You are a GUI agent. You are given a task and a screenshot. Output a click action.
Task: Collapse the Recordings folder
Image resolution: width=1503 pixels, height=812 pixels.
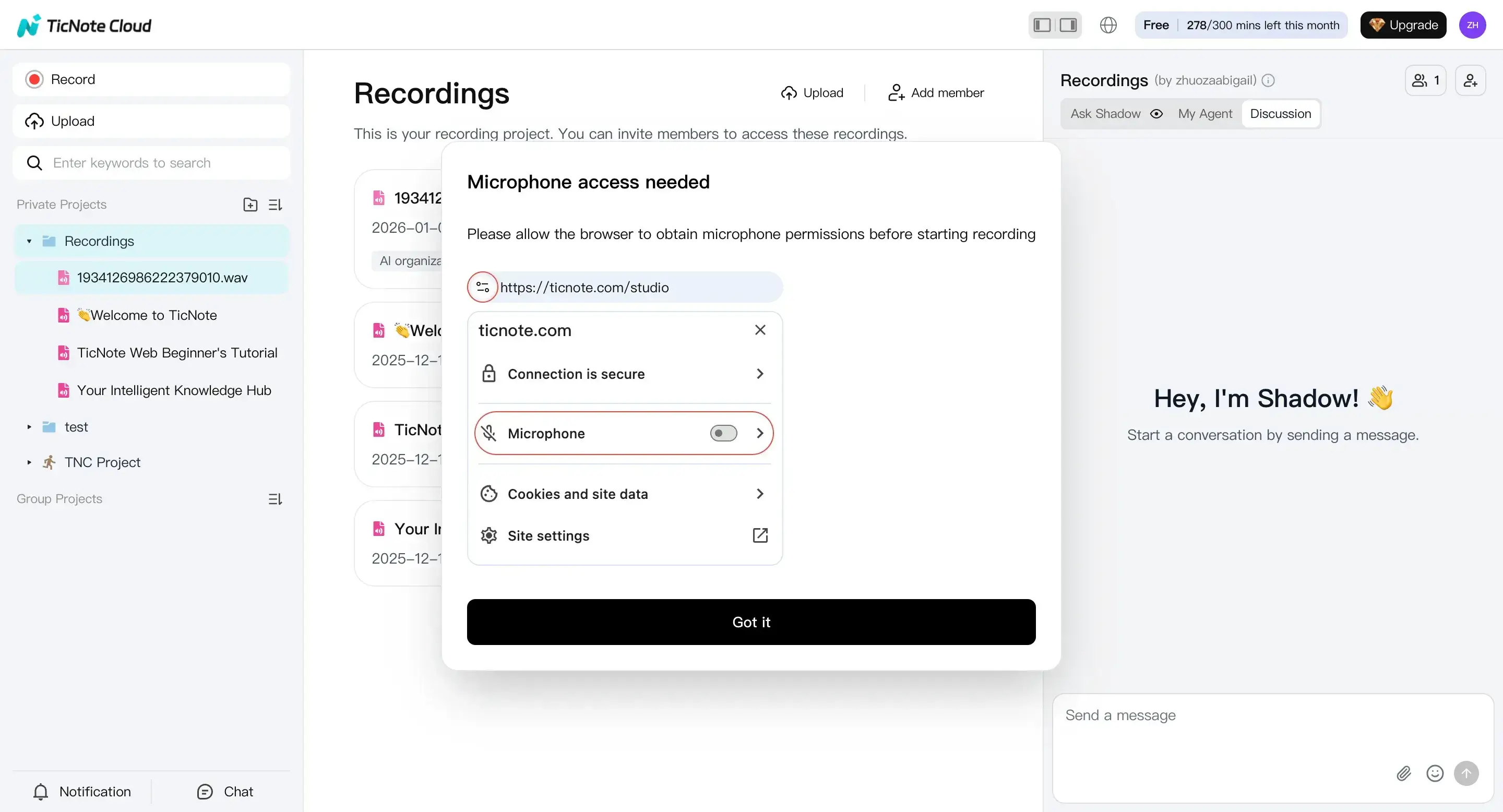(x=29, y=241)
